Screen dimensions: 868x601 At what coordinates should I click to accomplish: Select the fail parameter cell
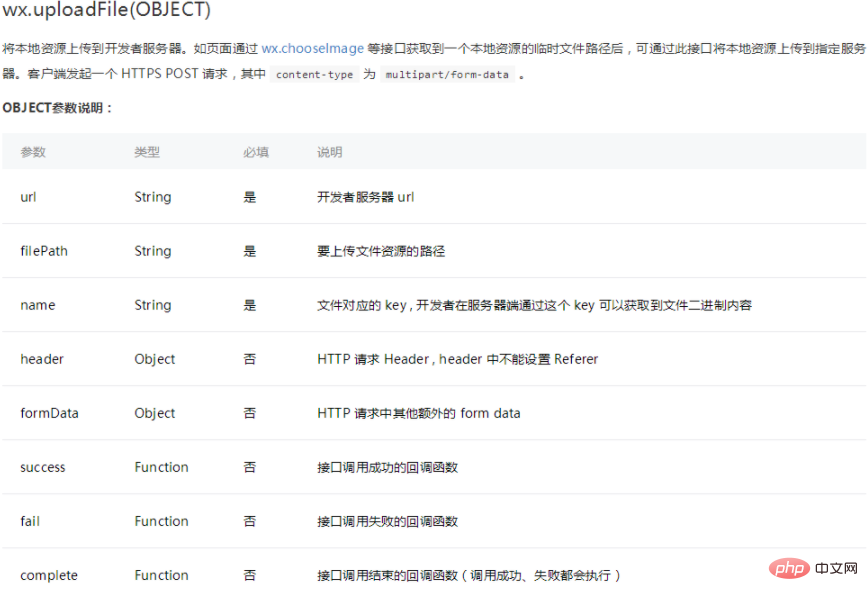[30, 521]
